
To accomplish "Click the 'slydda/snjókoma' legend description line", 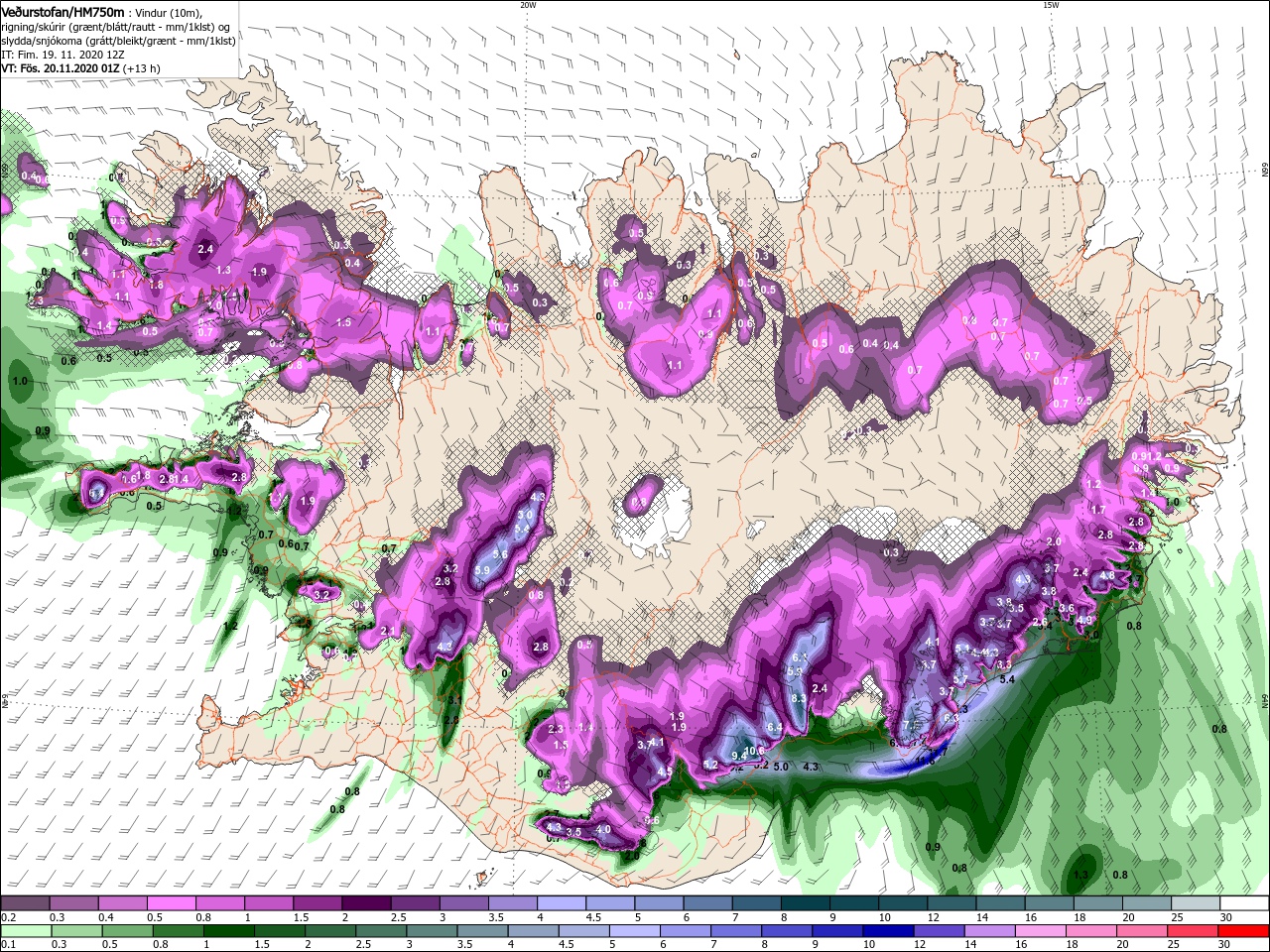I will [118, 41].
